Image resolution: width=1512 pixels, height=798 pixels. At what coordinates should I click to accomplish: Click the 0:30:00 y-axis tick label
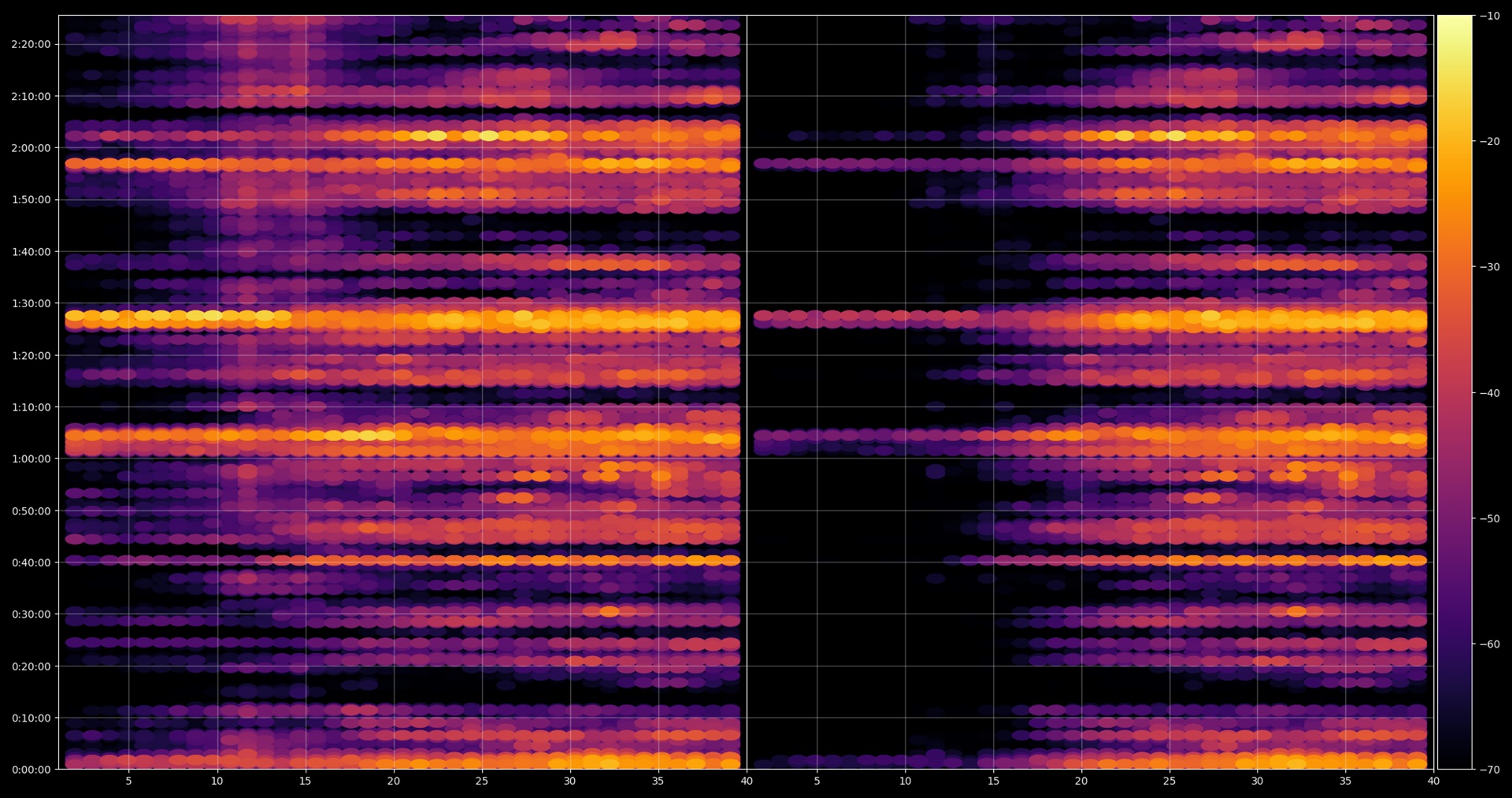click(x=31, y=614)
